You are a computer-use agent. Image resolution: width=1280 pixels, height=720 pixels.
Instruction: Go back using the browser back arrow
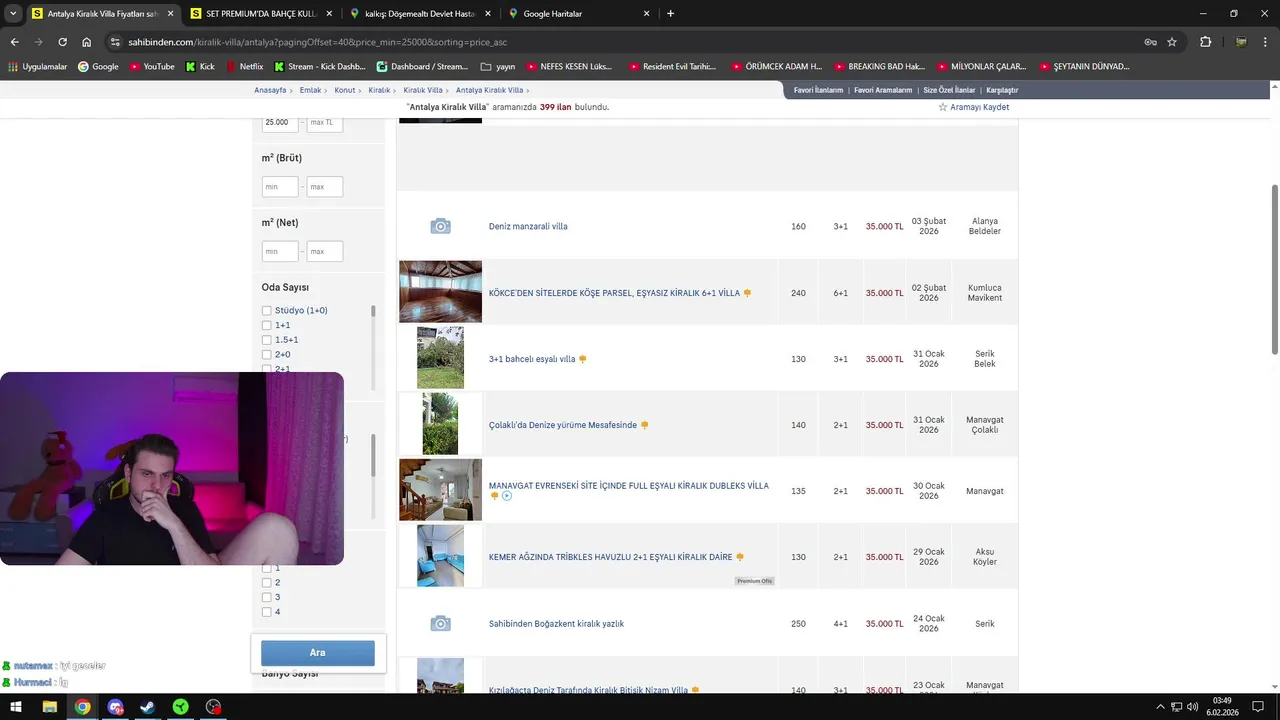point(14,42)
